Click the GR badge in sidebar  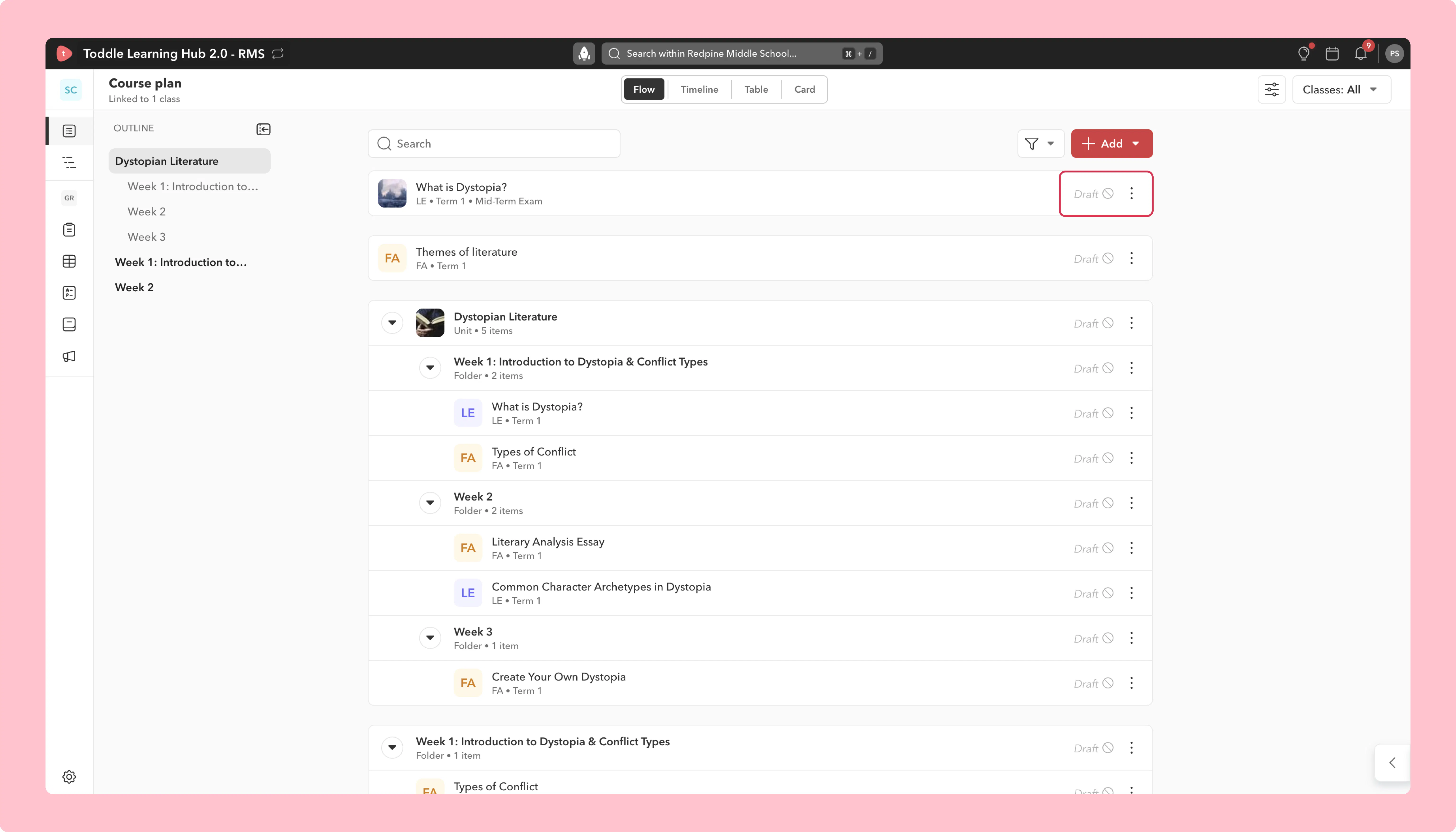pyautogui.click(x=69, y=198)
